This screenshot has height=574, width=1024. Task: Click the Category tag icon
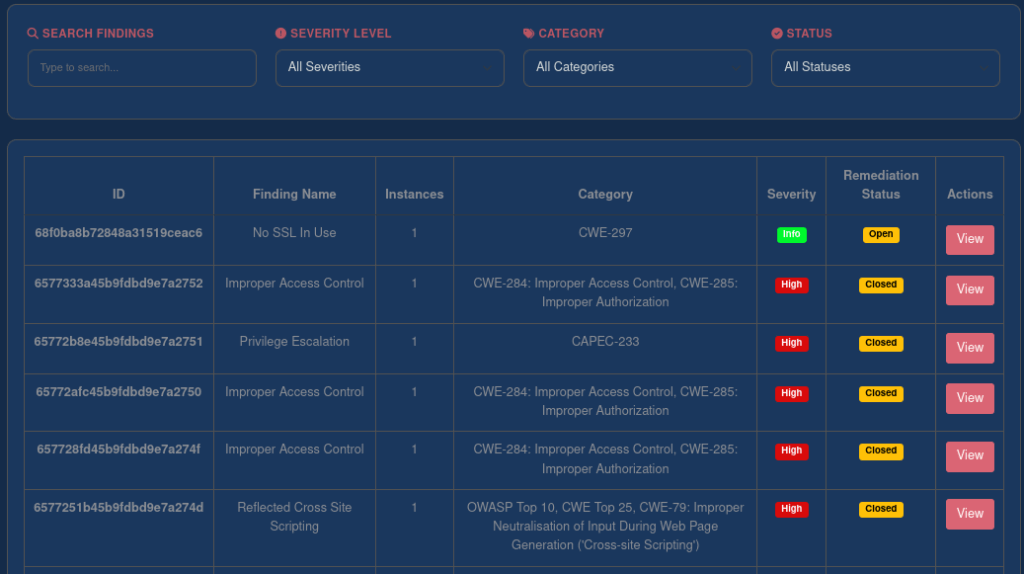point(529,33)
